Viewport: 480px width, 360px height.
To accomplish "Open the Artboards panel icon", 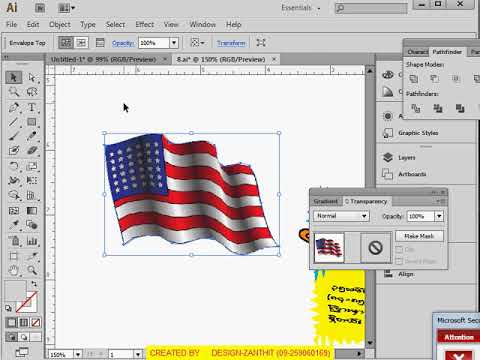I will 388,174.
